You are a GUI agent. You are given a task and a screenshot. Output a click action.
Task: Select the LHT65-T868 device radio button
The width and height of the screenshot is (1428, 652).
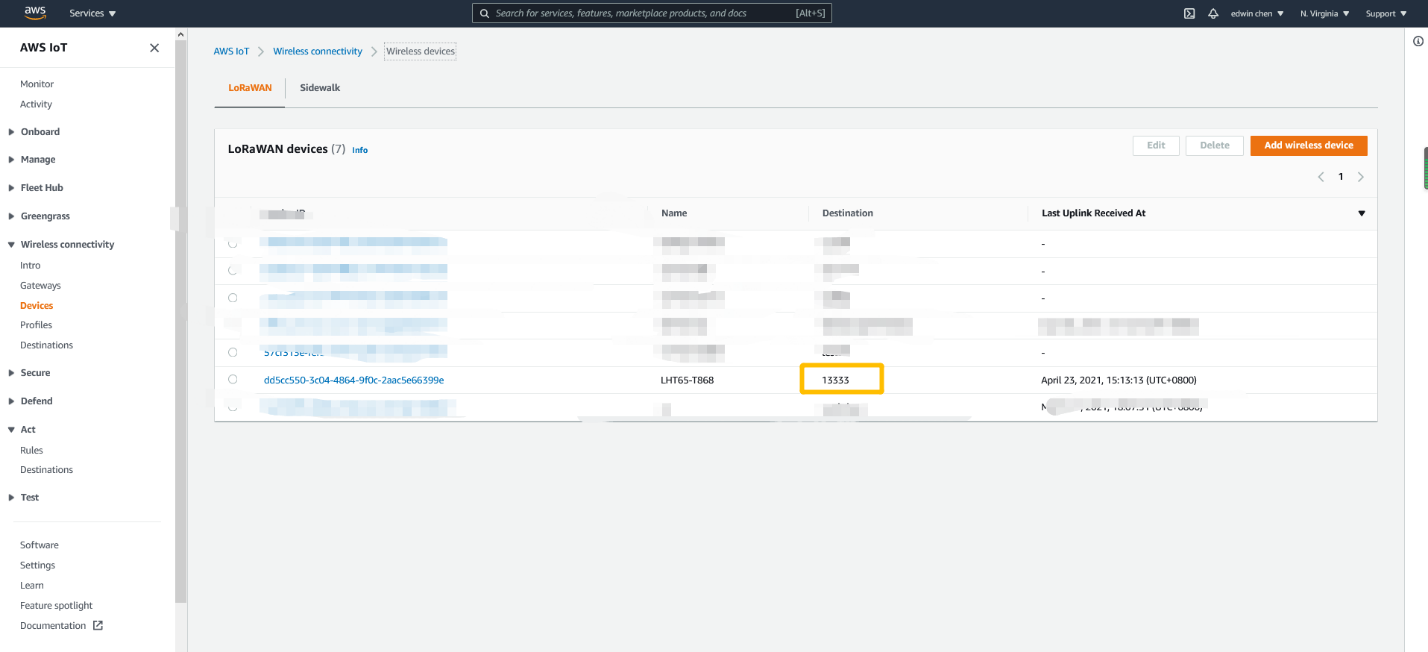click(233, 380)
